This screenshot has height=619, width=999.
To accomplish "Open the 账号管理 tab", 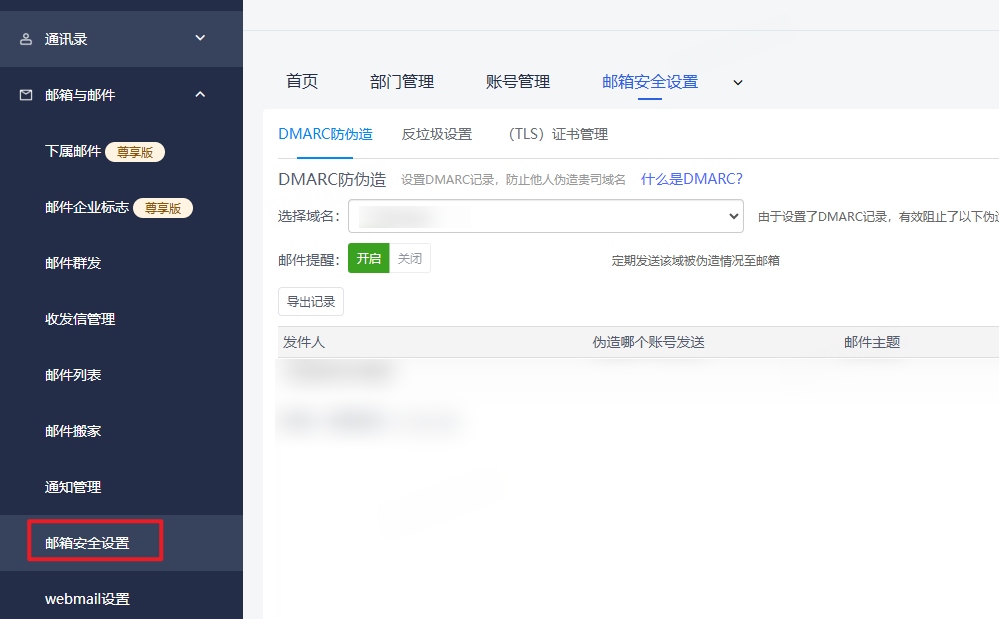I will coord(518,82).
